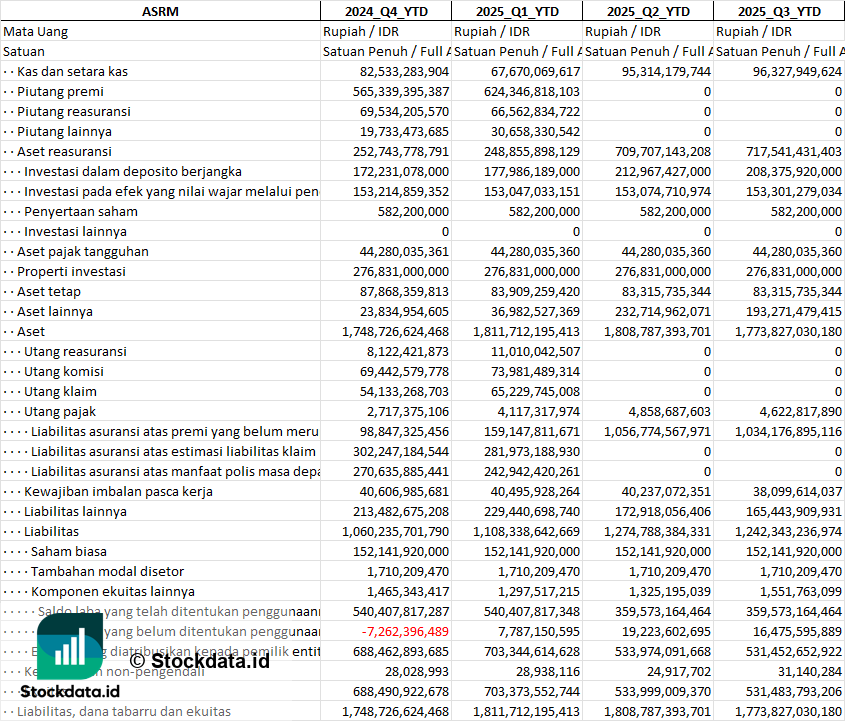The width and height of the screenshot is (845, 721).
Task: Select the Kas dan setara kas row label
Action: point(72,71)
